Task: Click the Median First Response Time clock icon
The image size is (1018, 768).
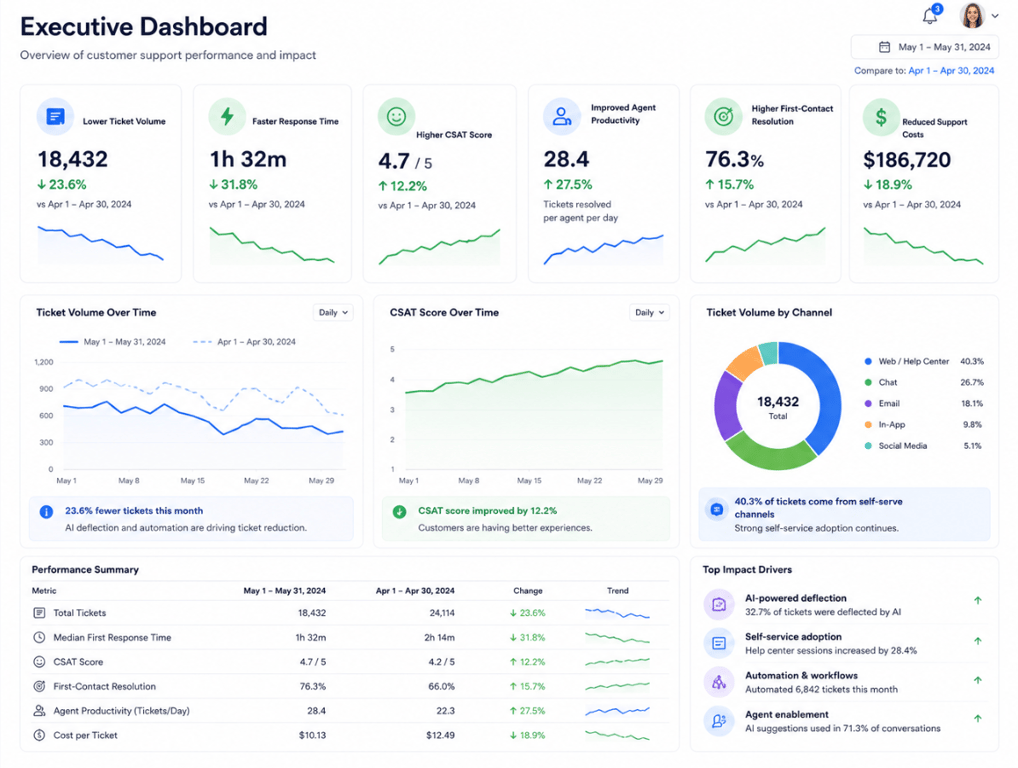Action: click(x=39, y=638)
